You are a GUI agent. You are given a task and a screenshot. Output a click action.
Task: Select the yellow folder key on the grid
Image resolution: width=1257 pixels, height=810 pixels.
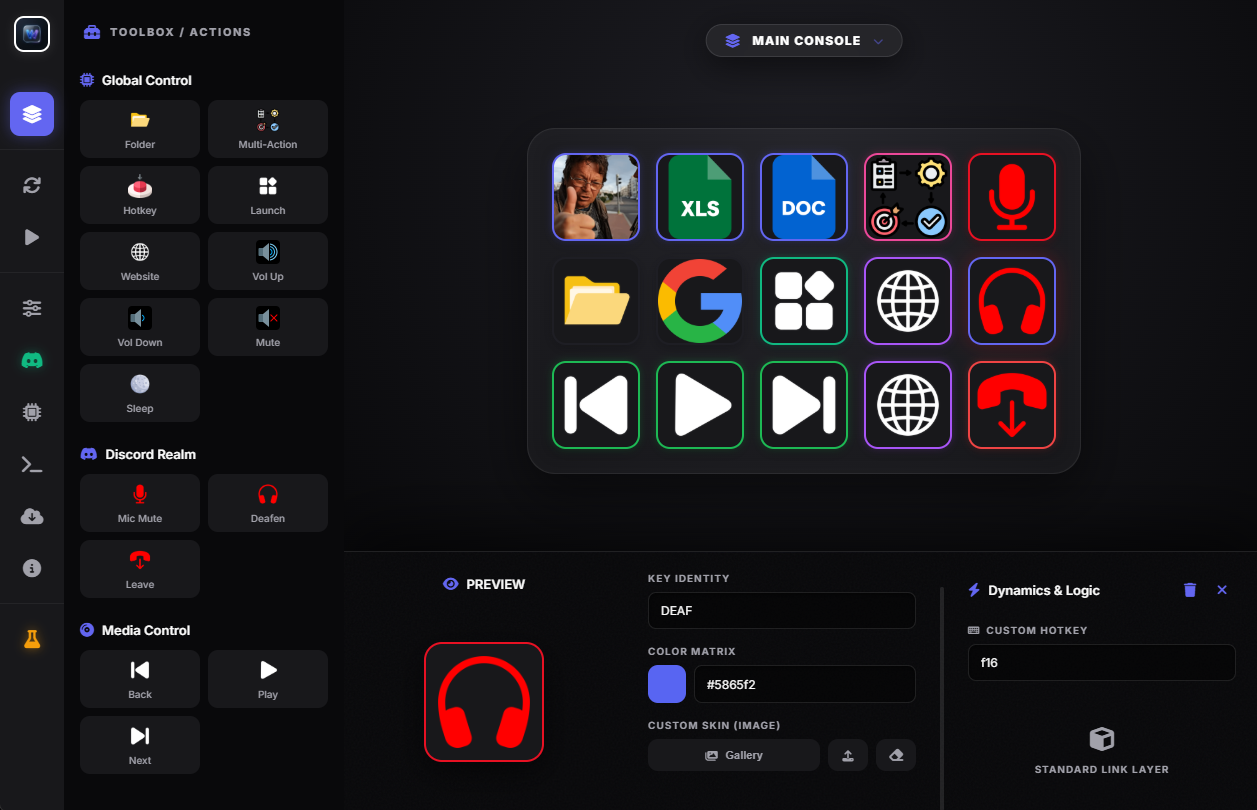click(596, 301)
